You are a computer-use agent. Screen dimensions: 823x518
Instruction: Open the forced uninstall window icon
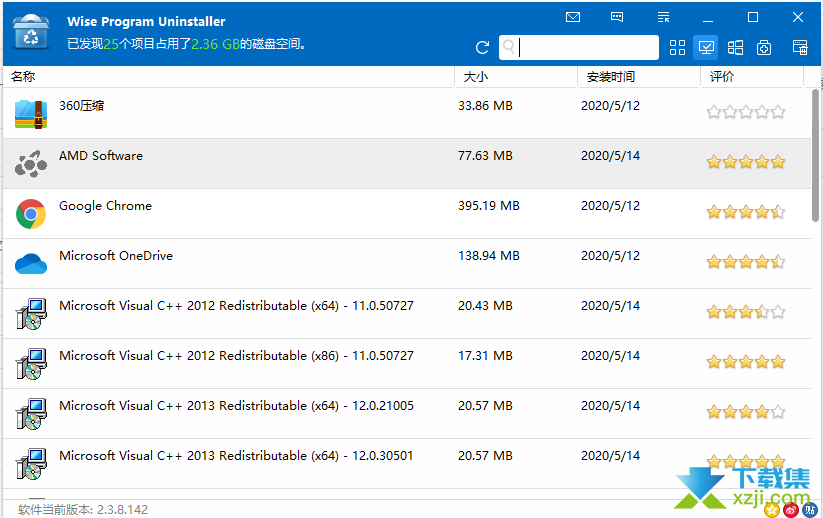click(800, 48)
